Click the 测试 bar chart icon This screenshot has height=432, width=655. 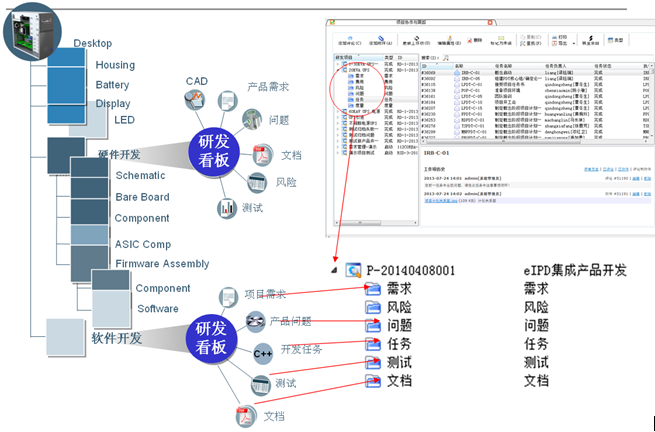[x=225, y=208]
